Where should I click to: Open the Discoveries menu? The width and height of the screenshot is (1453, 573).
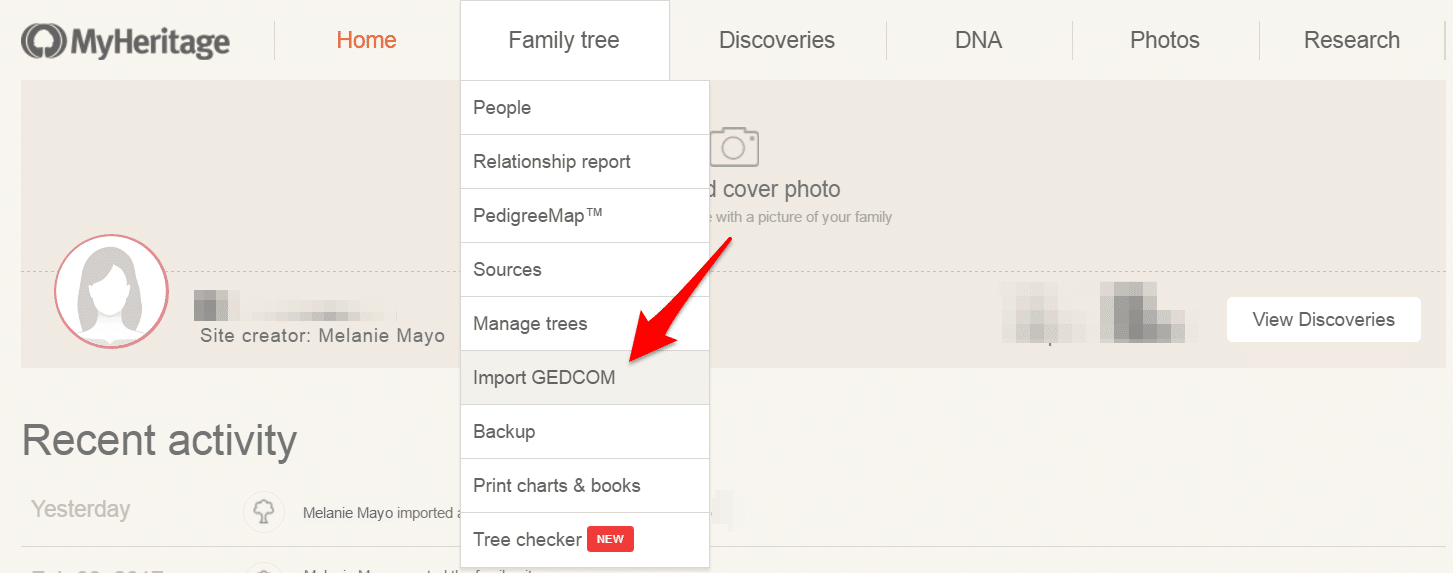[777, 41]
